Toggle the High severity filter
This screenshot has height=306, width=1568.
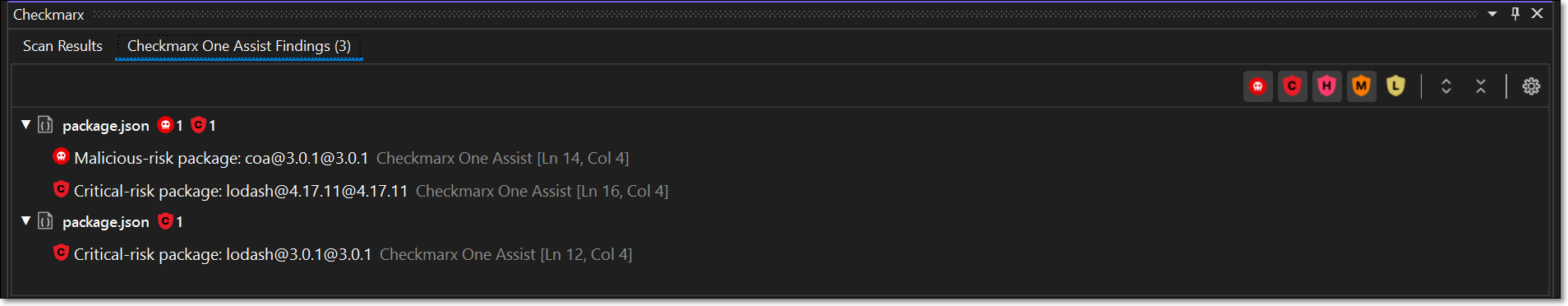tap(1326, 86)
